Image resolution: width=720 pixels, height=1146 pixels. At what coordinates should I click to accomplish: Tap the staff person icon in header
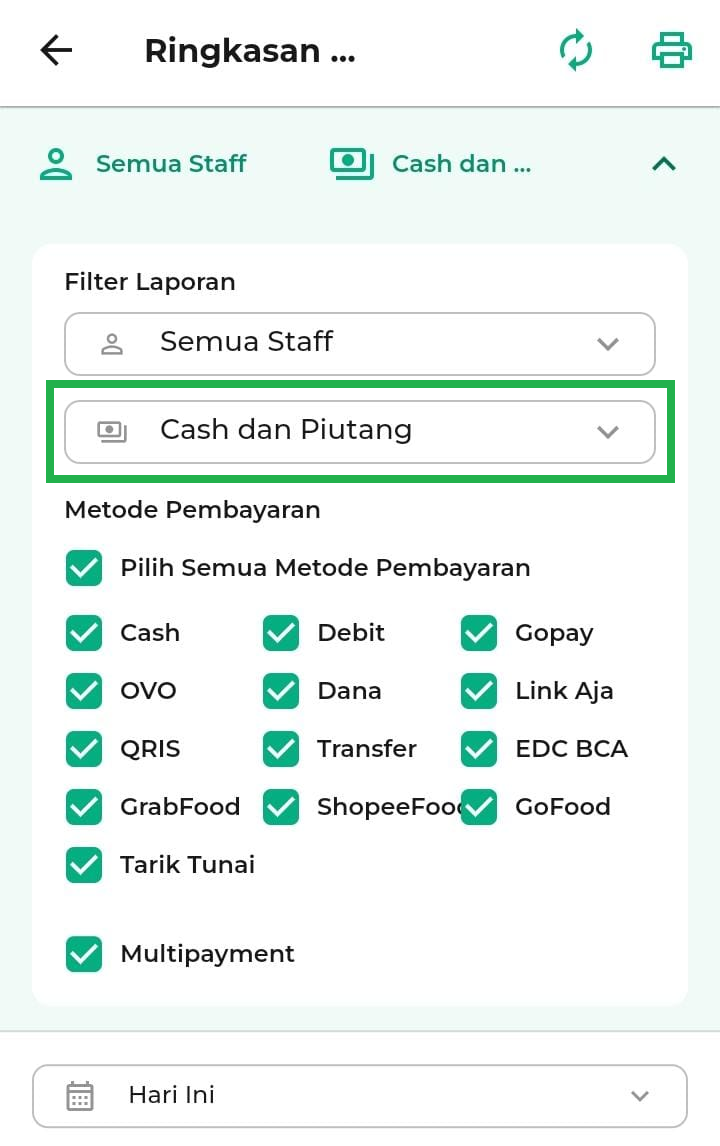coord(56,164)
